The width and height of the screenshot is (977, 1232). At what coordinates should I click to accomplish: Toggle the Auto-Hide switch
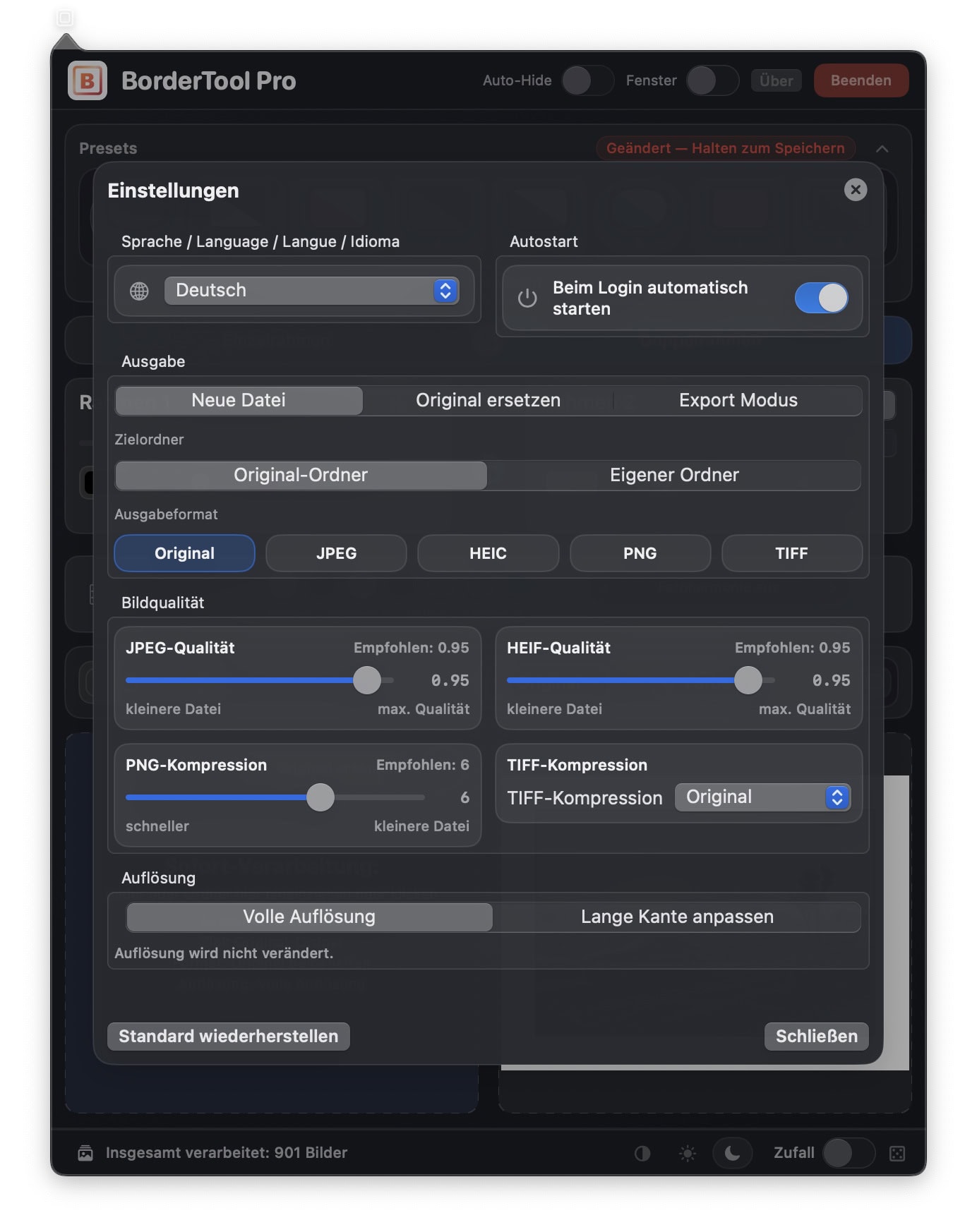[588, 80]
